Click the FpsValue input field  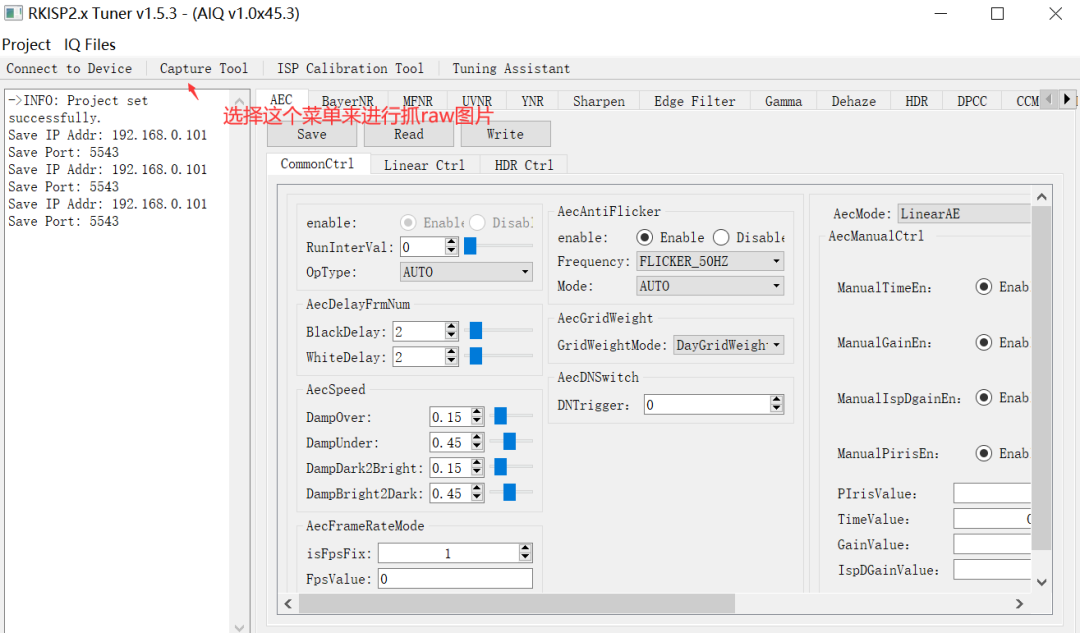tap(455, 579)
